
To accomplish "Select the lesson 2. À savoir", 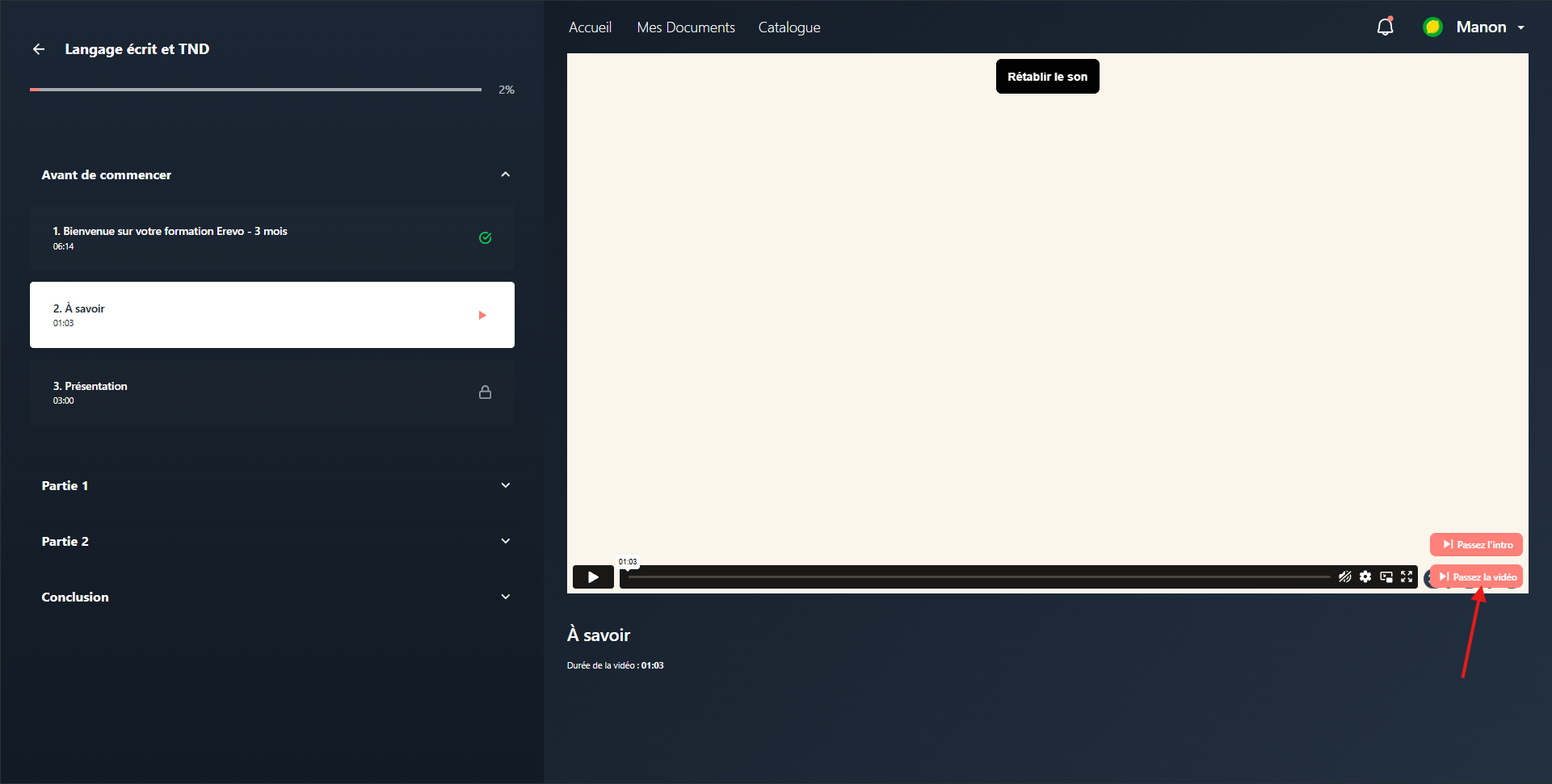I will pyautogui.click(x=272, y=315).
